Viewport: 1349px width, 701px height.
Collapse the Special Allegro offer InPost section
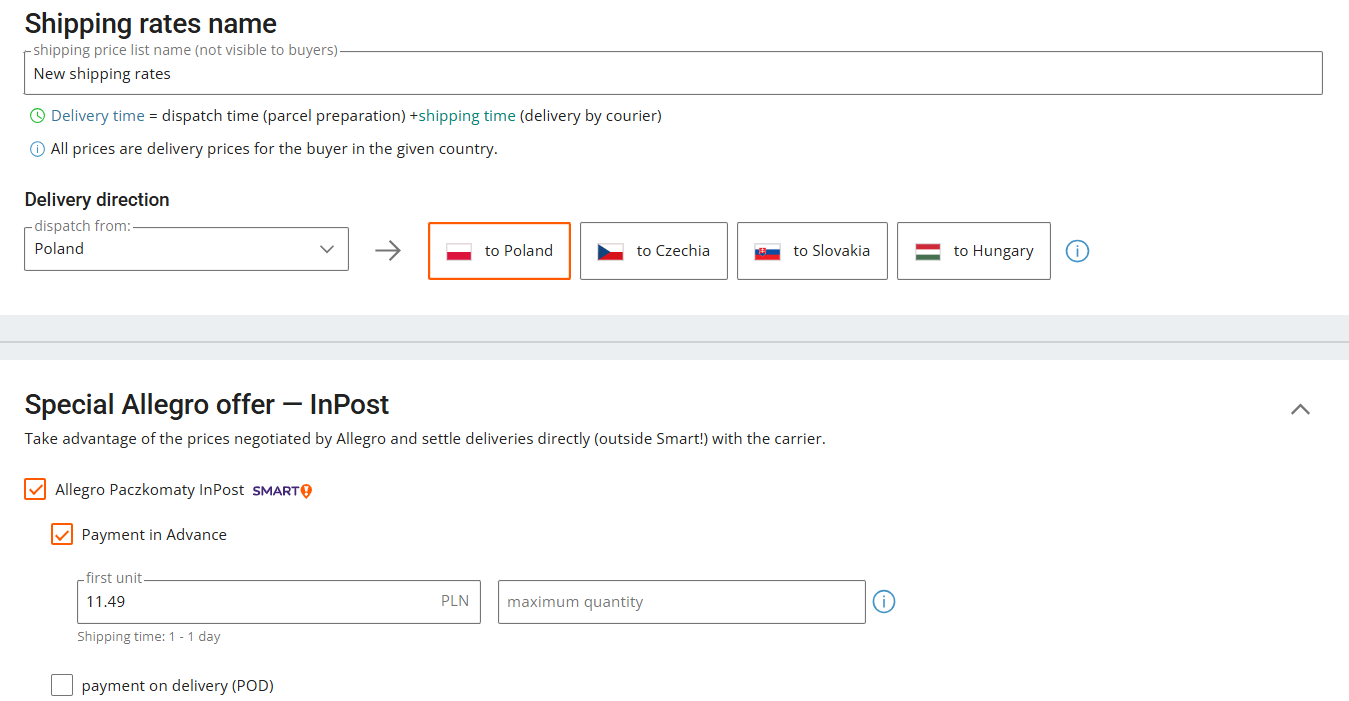[x=1300, y=409]
